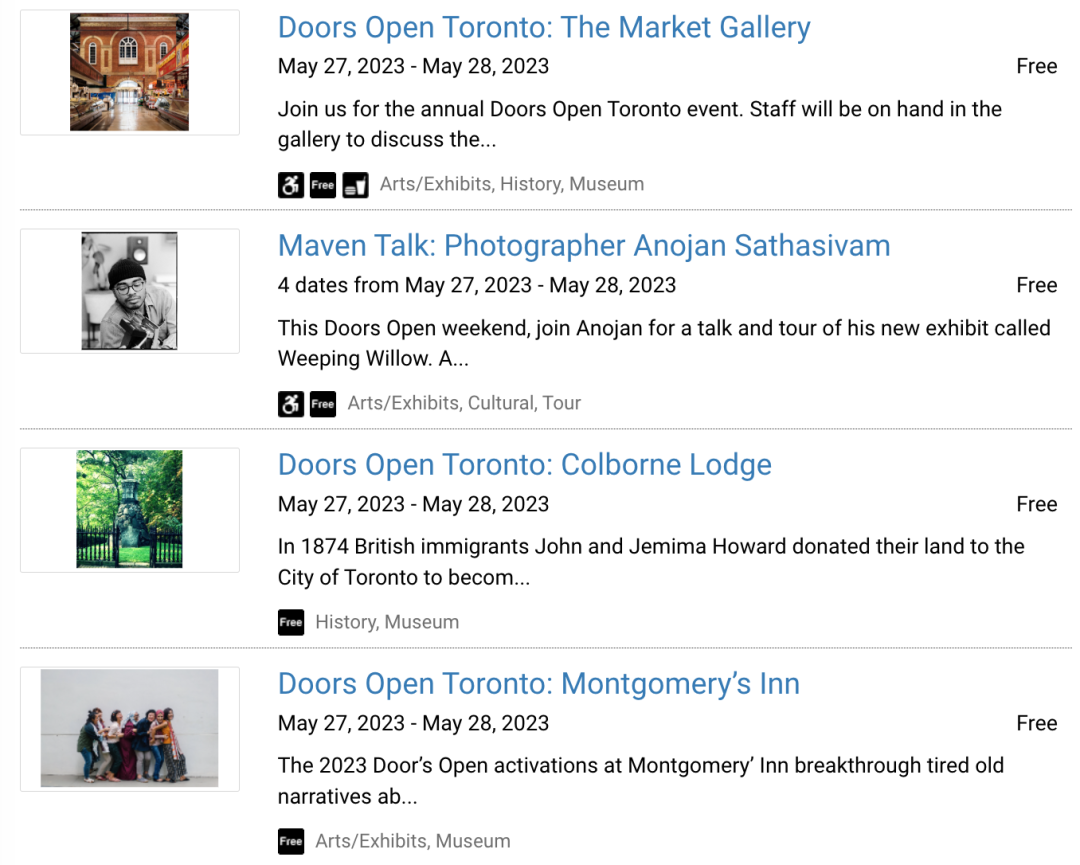The height and width of the screenshot is (865, 1080).
Task: Click the Arts/Exhibits, Cultural, Tour category text
Action: [x=464, y=403]
